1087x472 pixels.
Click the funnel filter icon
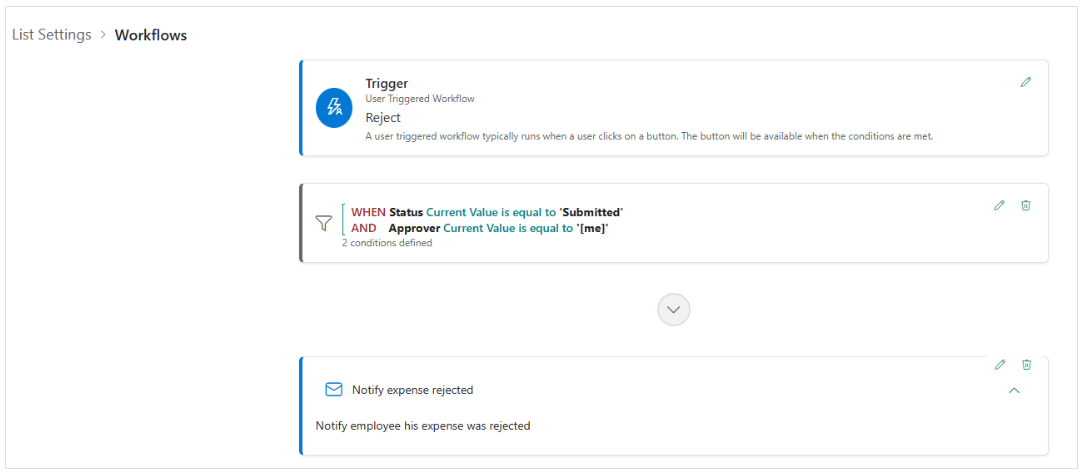[x=324, y=222]
